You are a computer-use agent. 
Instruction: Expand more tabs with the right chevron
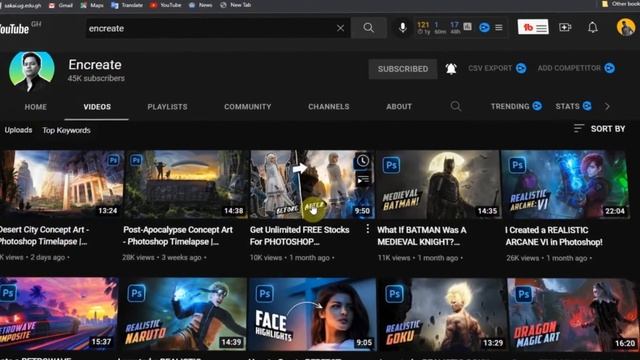click(x=607, y=107)
